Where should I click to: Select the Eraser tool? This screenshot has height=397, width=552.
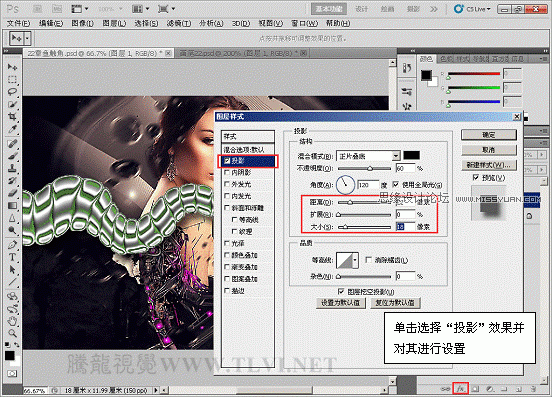pos(12,193)
